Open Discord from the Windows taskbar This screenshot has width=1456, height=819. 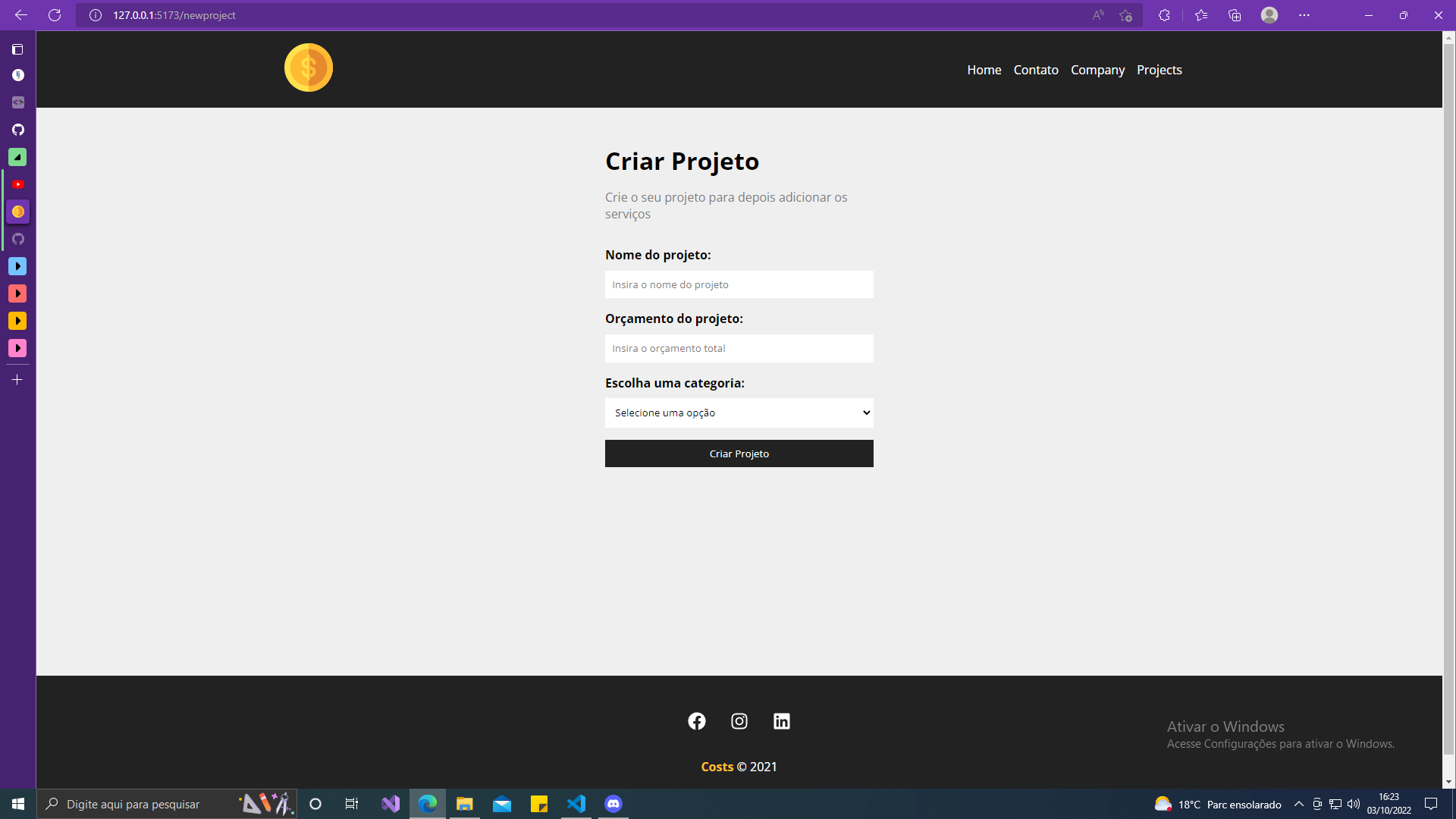613,804
